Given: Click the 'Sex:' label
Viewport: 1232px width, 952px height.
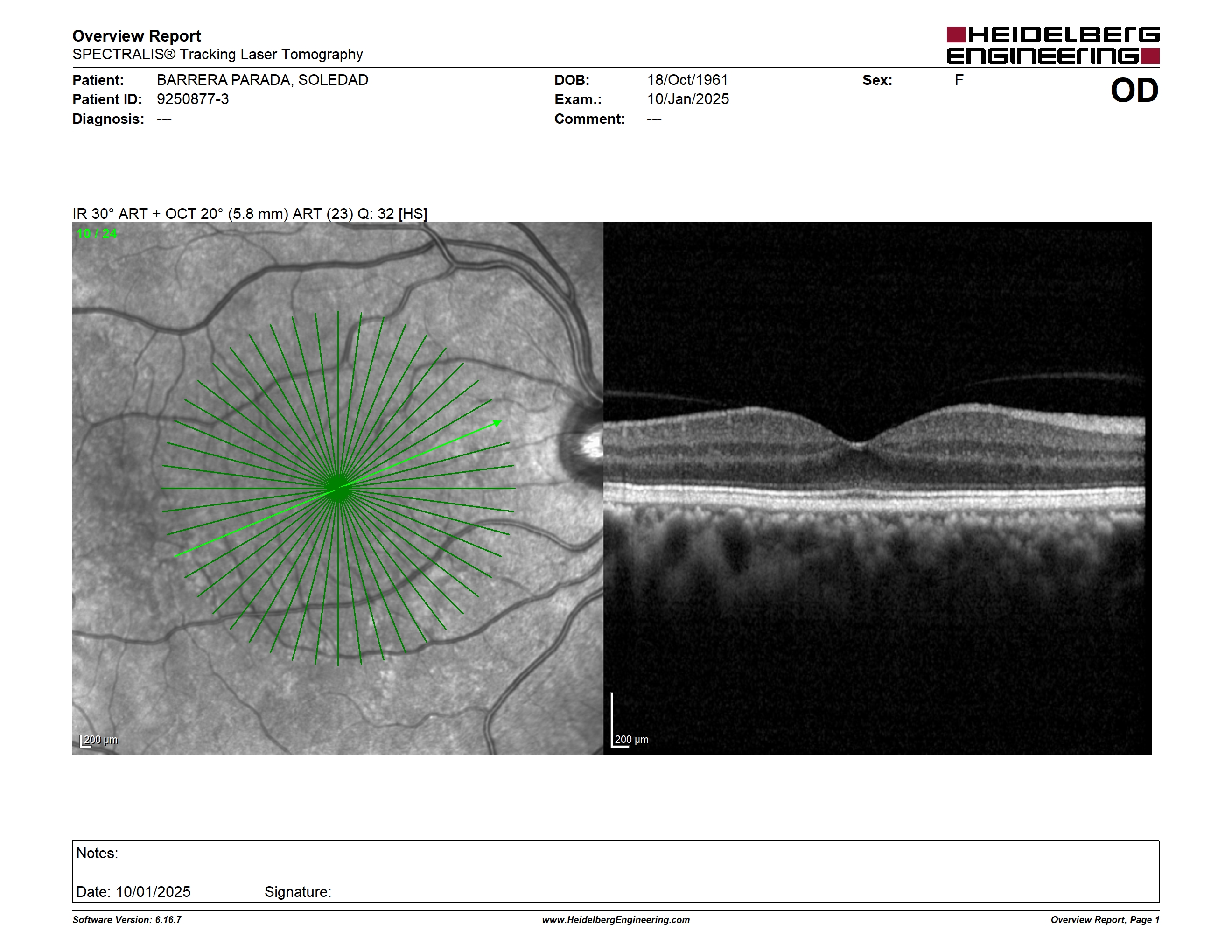Looking at the screenshot, I should pos(877,80).
